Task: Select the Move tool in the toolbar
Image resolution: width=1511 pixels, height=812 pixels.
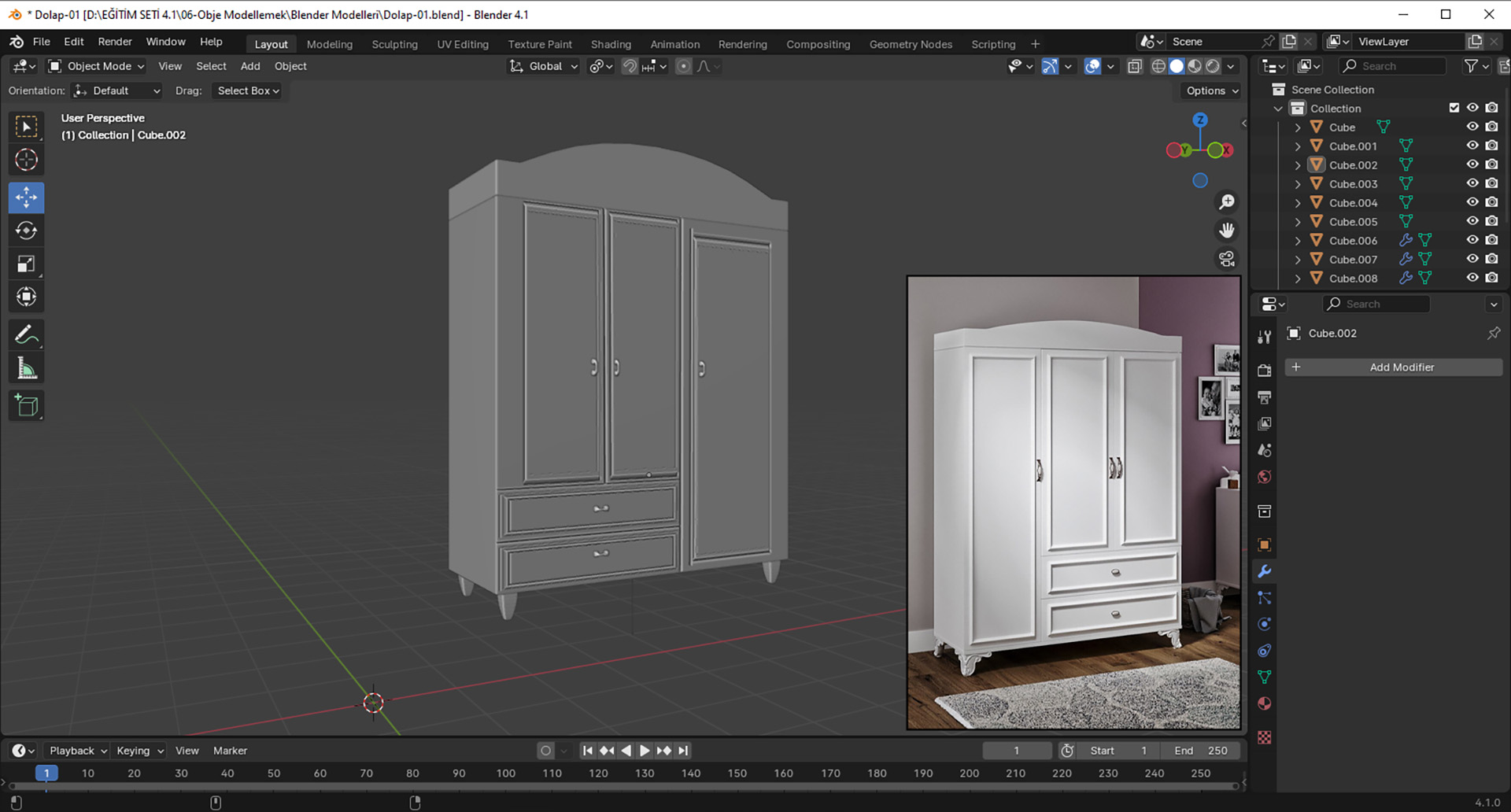Action: pos(26,197)
